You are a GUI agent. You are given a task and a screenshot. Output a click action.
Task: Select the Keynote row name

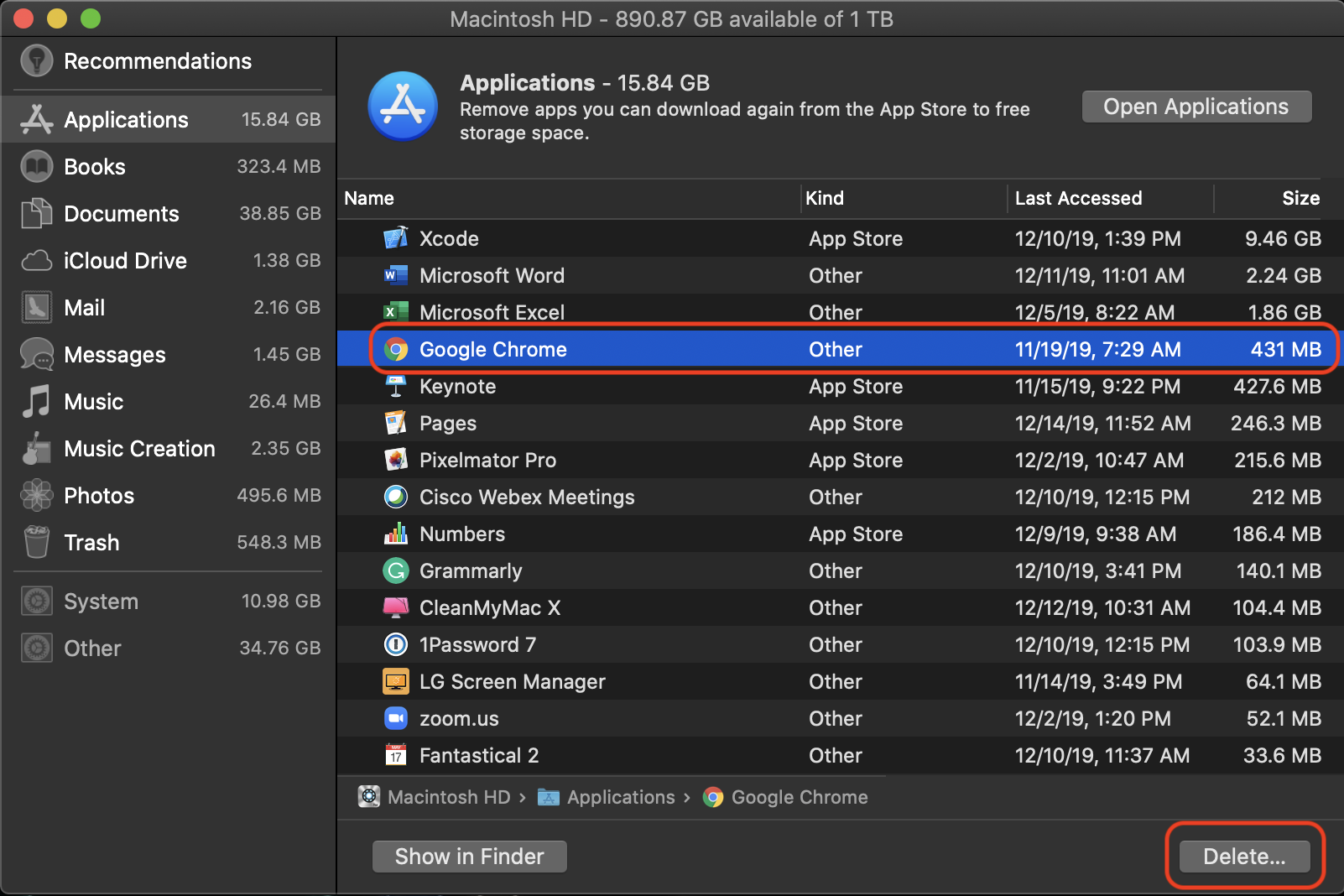pos(457,386)
